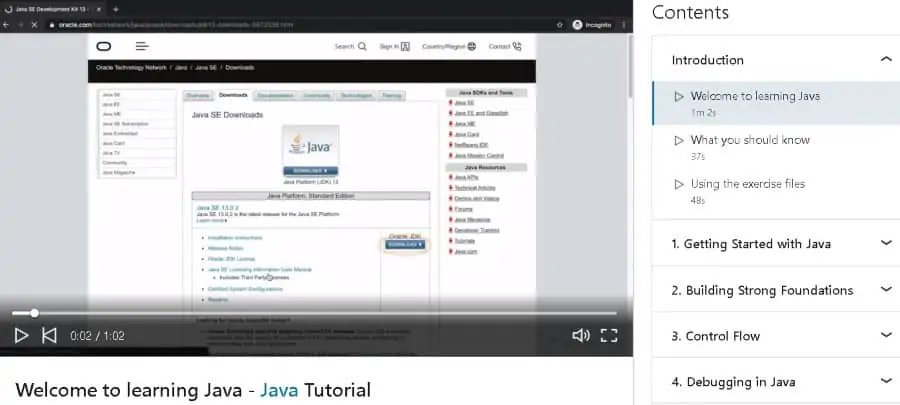Click the blue Java link in the title

[x=279, y=390]
